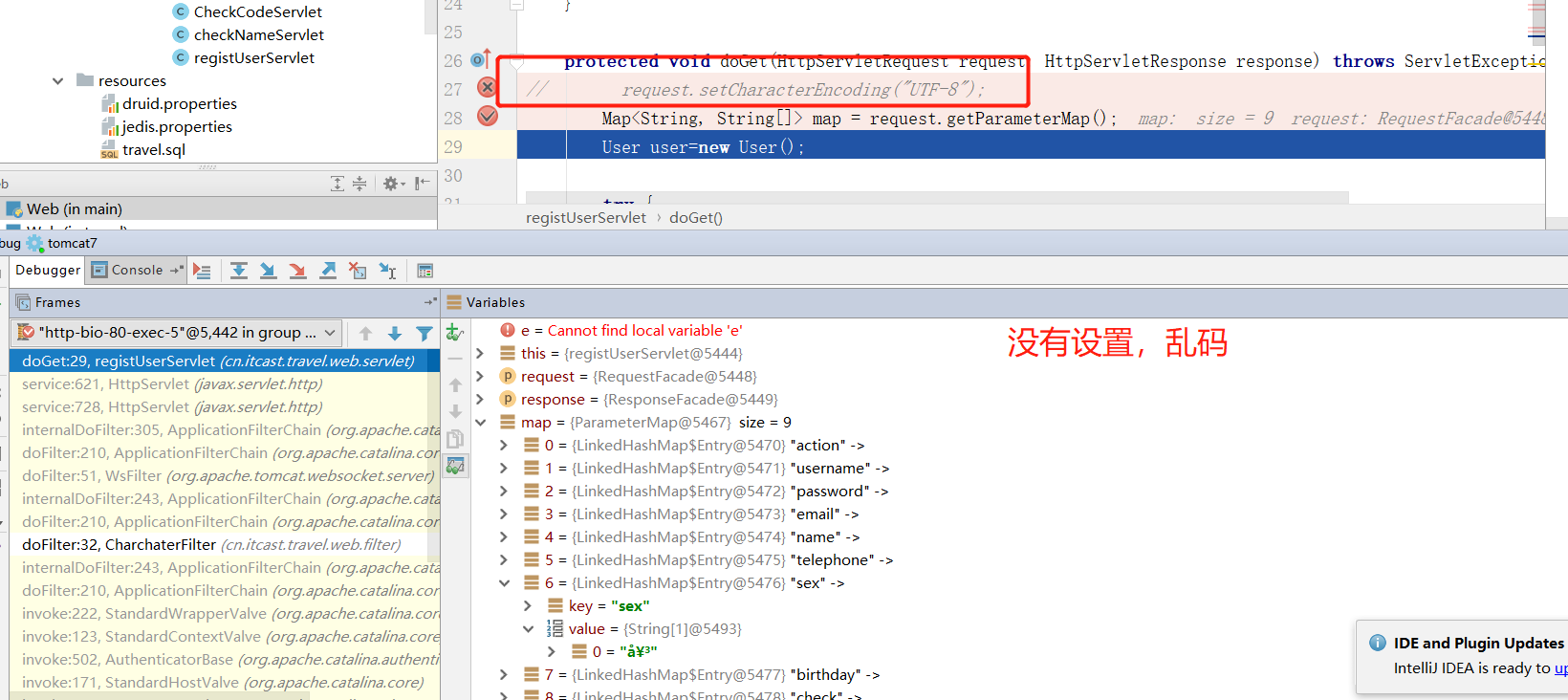
Task: Toggle breakpoint on line 28
Action: click(487, 116)
